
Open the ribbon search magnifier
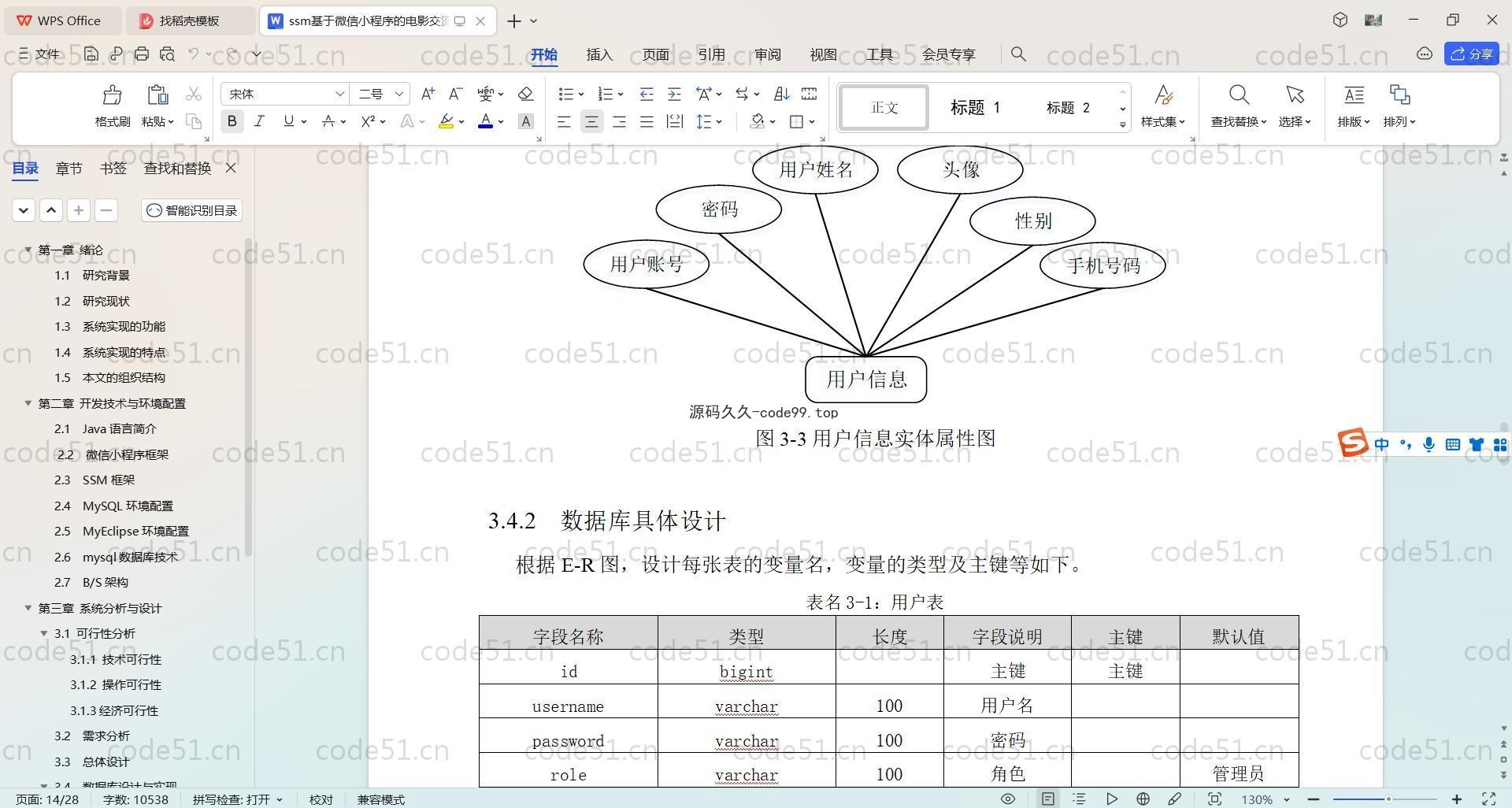pos(1018,54)
